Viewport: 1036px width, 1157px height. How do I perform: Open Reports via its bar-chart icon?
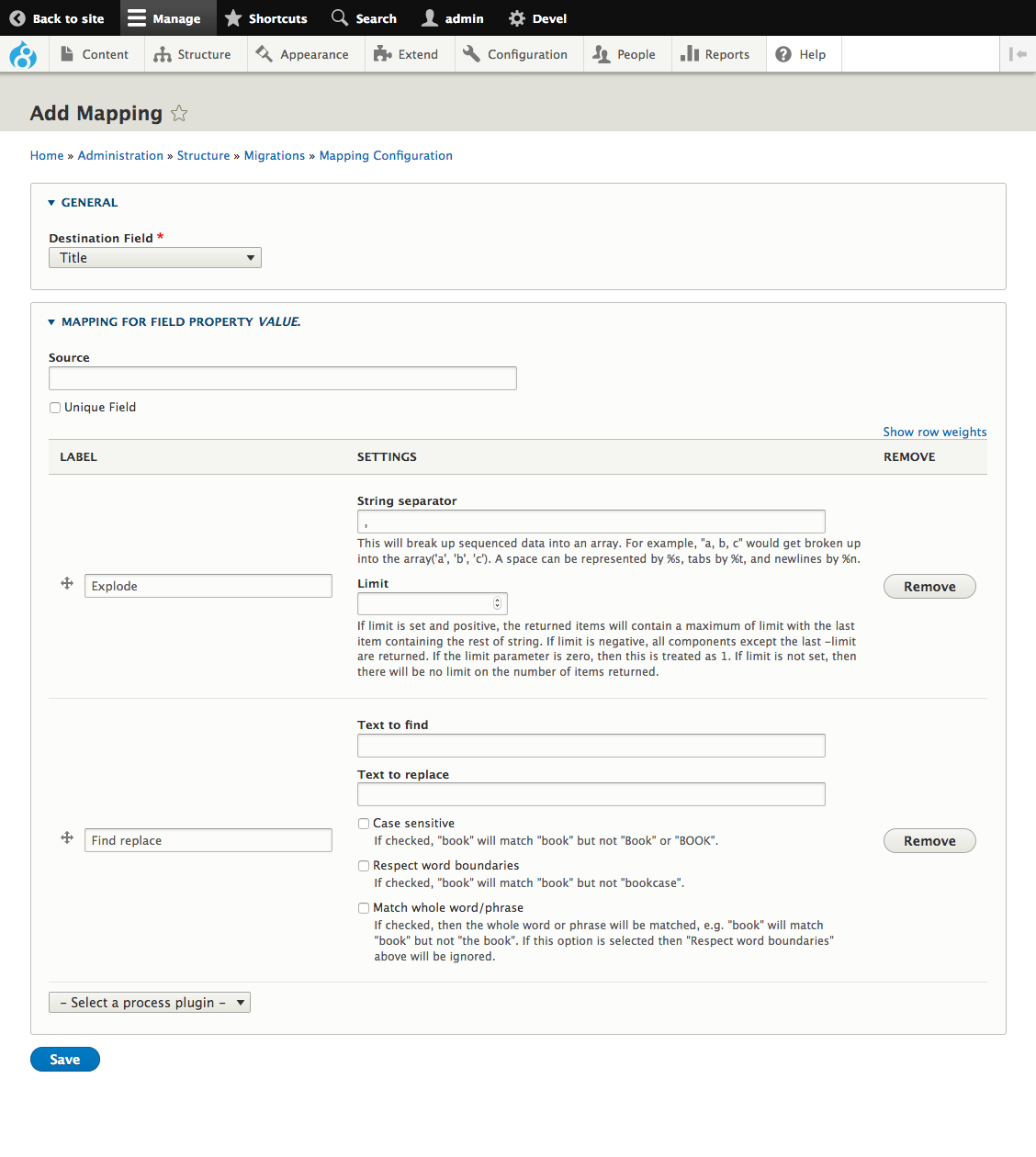click(691, 53)
